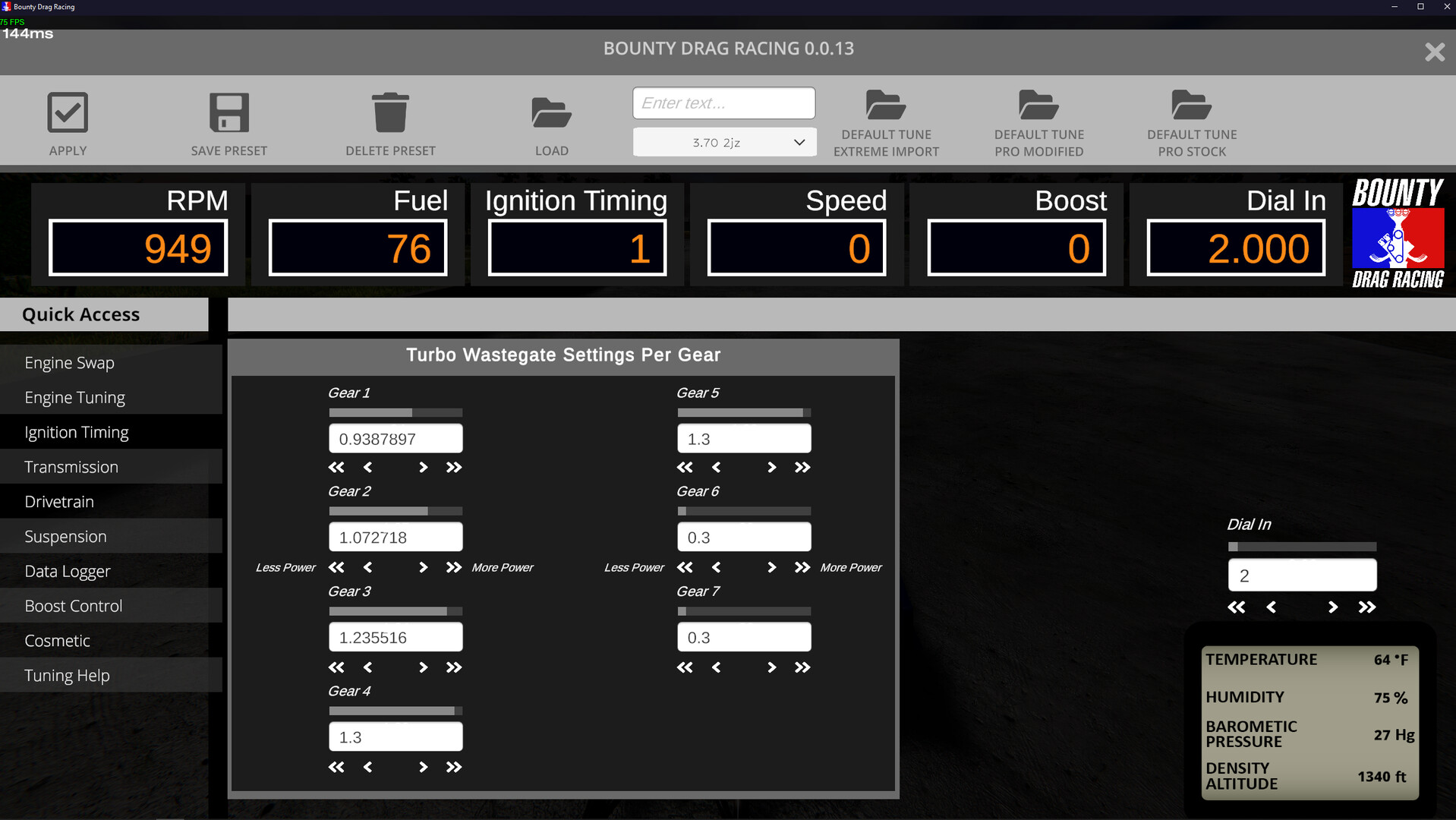Screen dimensions: 1456x820
Task: Open the Ignition Timing section
Action: point(76,432)
